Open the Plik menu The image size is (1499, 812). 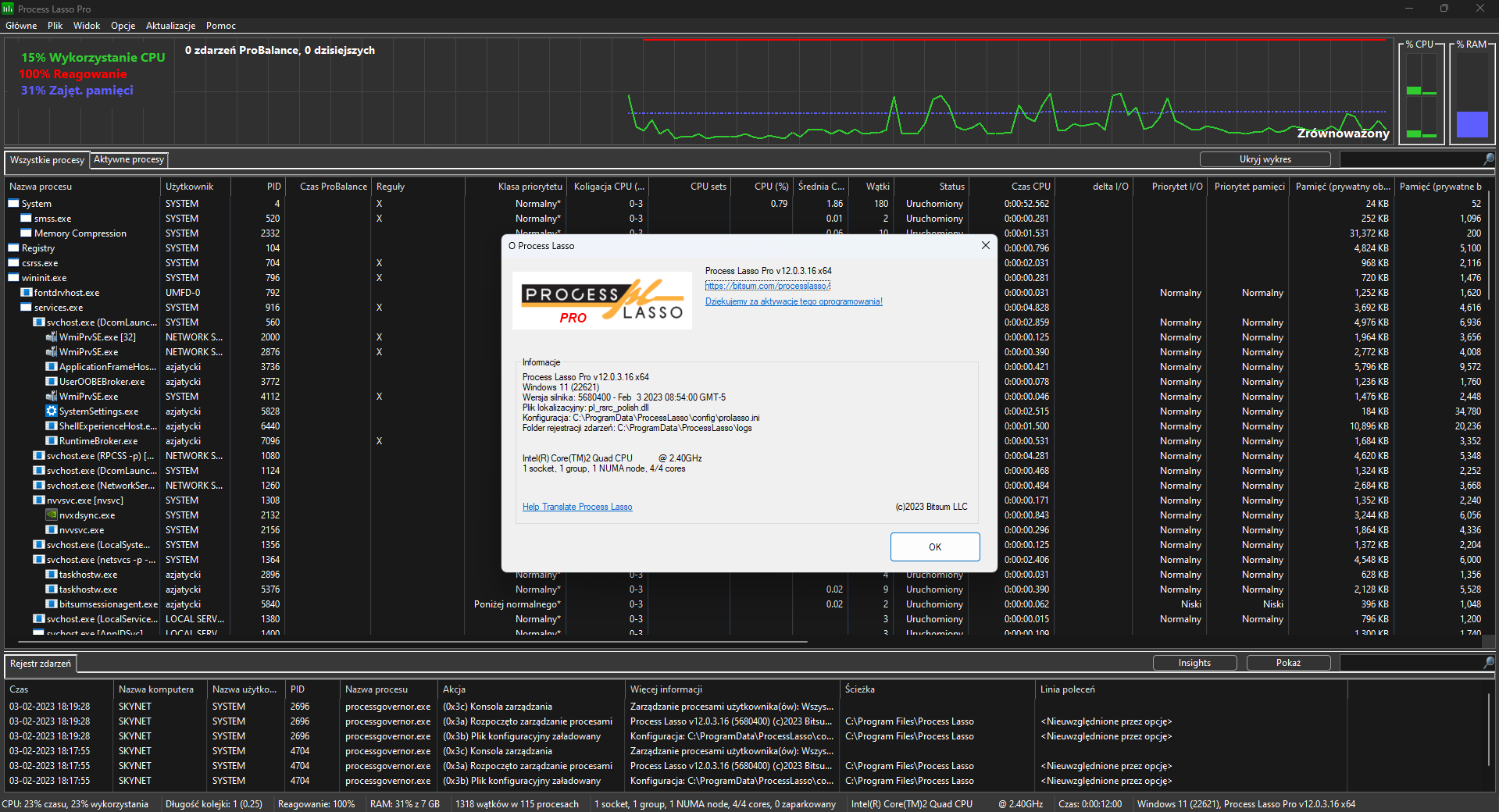55,26
